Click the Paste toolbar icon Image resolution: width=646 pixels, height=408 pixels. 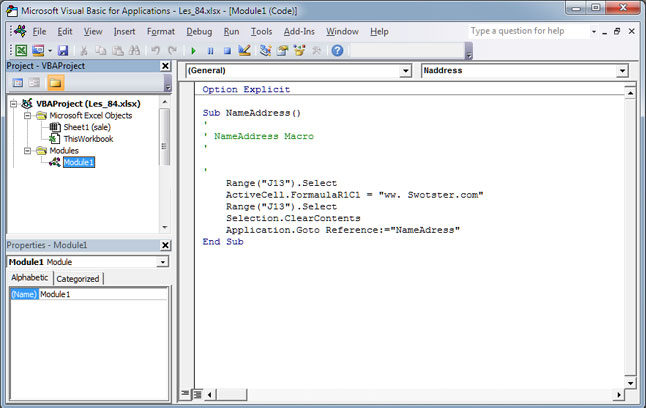point(118,51)
